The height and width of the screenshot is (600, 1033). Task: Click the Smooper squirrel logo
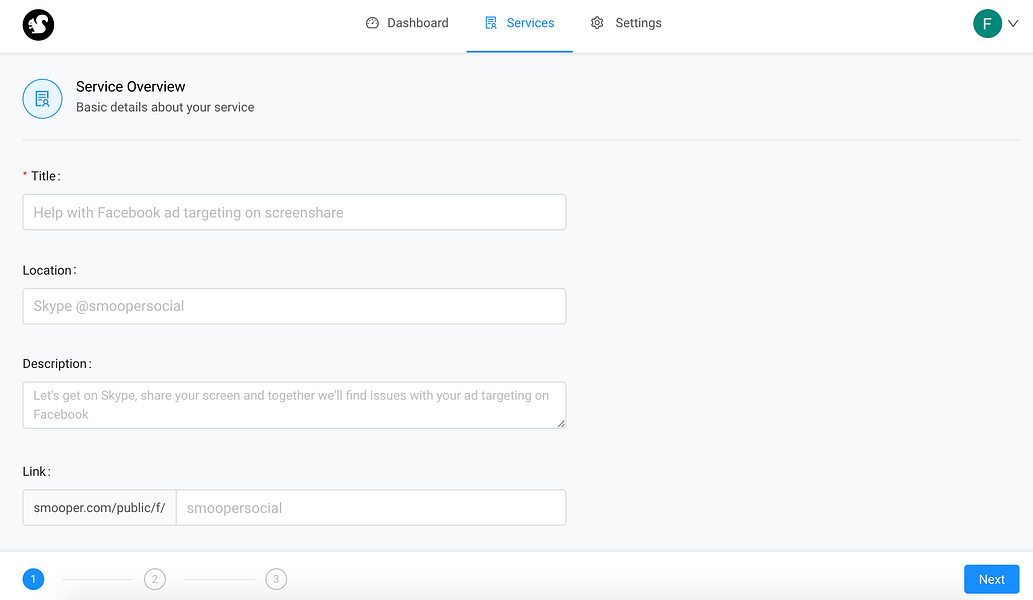[38, 25]
